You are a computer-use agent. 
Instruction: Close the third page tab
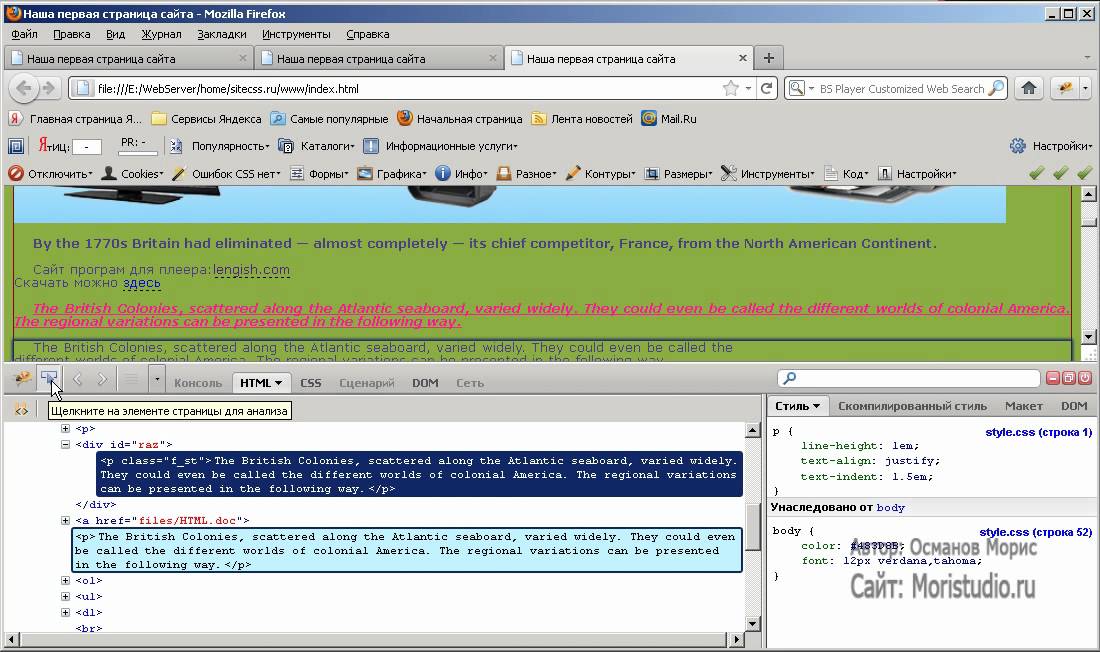743,58
